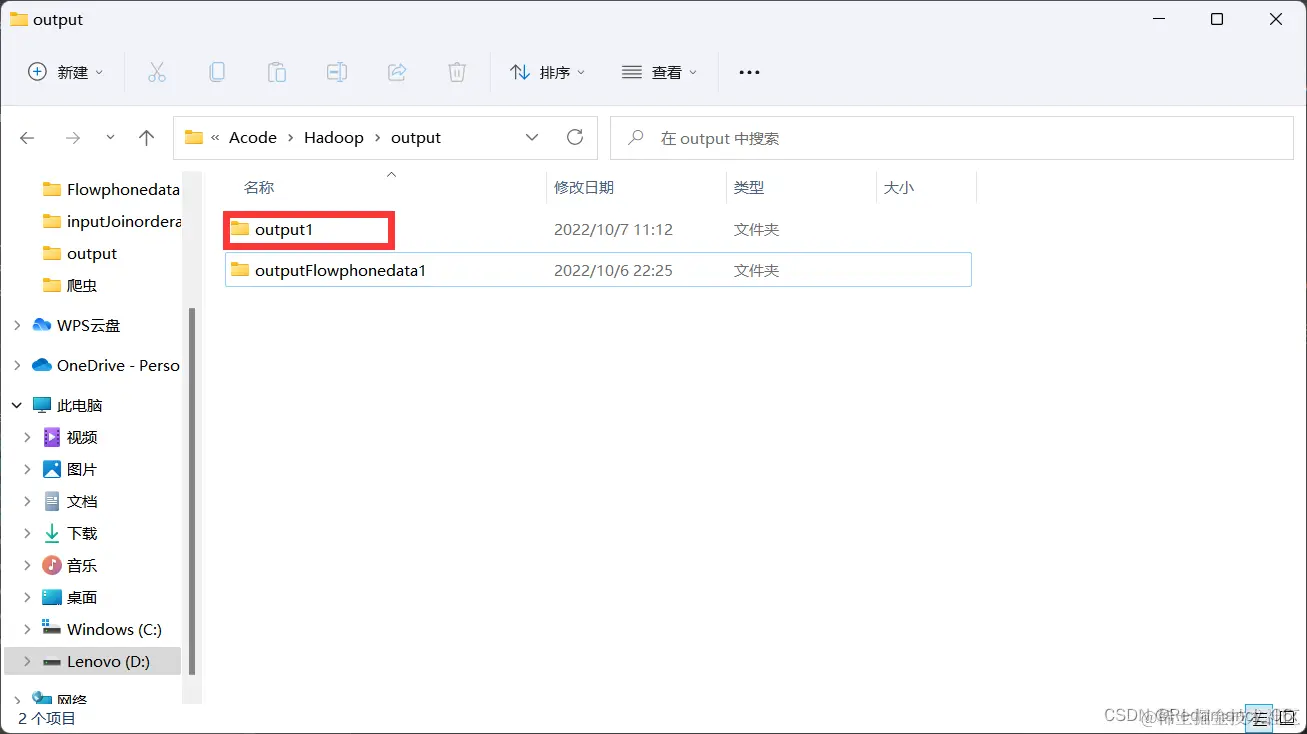
Task: Open the See more ellipsis menu
Action: coord(749,72)
